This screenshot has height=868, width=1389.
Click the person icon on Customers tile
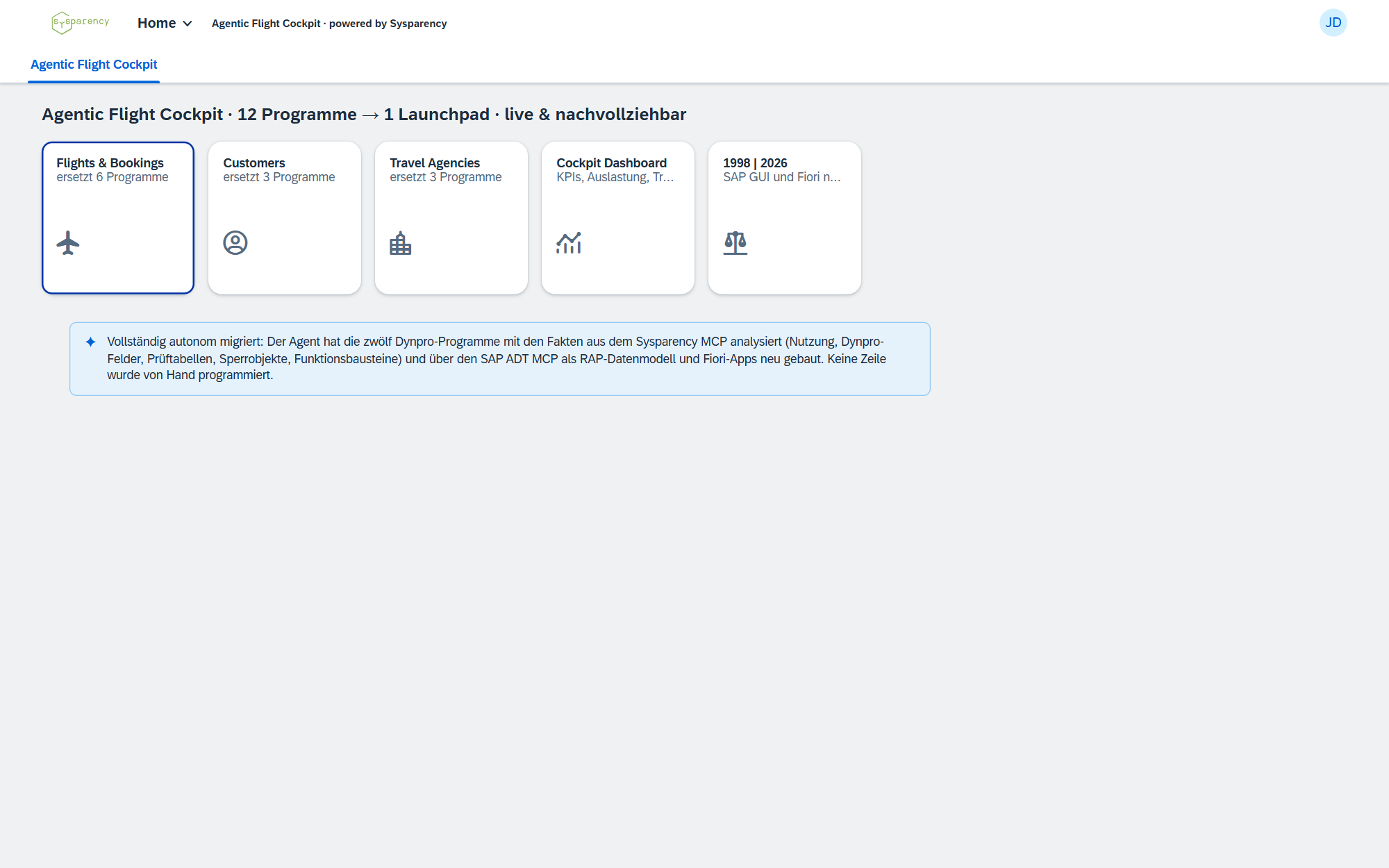click(x=235, y=243)
